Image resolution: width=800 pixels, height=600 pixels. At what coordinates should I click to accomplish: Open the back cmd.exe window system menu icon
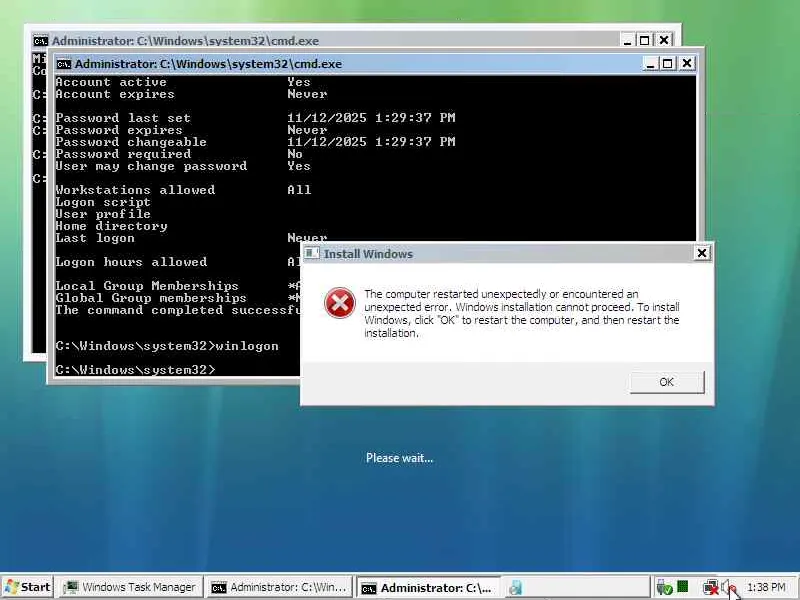point(40,41)
